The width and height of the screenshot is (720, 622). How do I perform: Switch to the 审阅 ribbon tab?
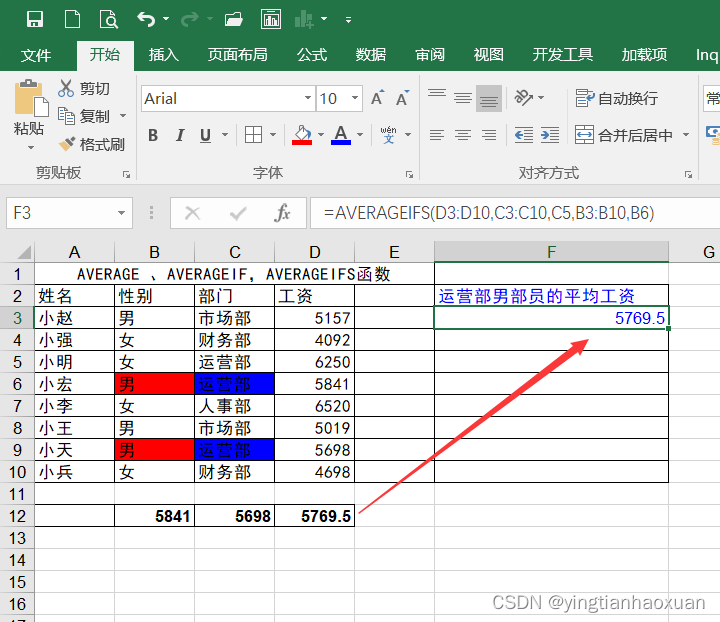[430, 55]
